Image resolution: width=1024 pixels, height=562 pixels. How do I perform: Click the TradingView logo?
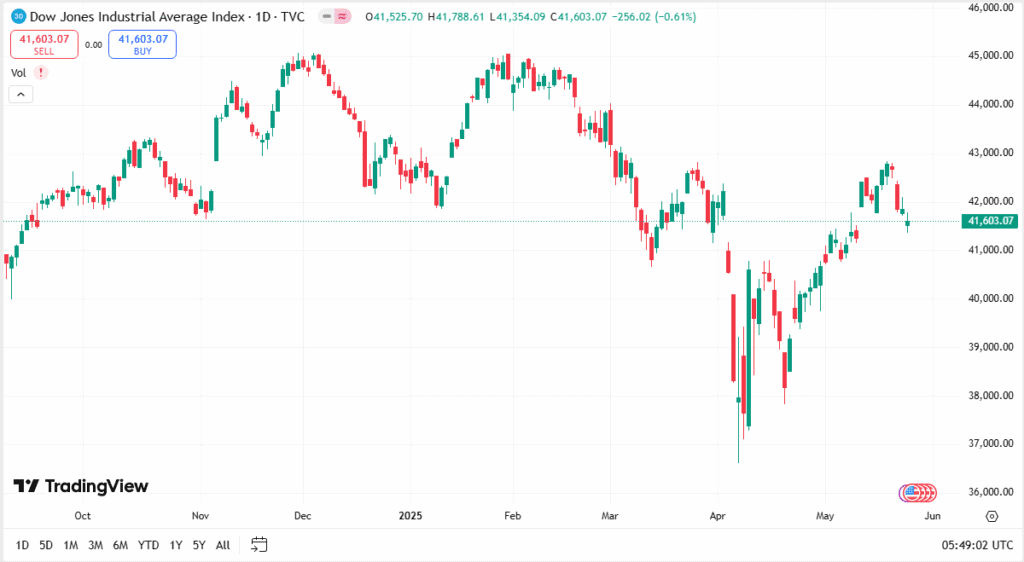pos(81,486)
